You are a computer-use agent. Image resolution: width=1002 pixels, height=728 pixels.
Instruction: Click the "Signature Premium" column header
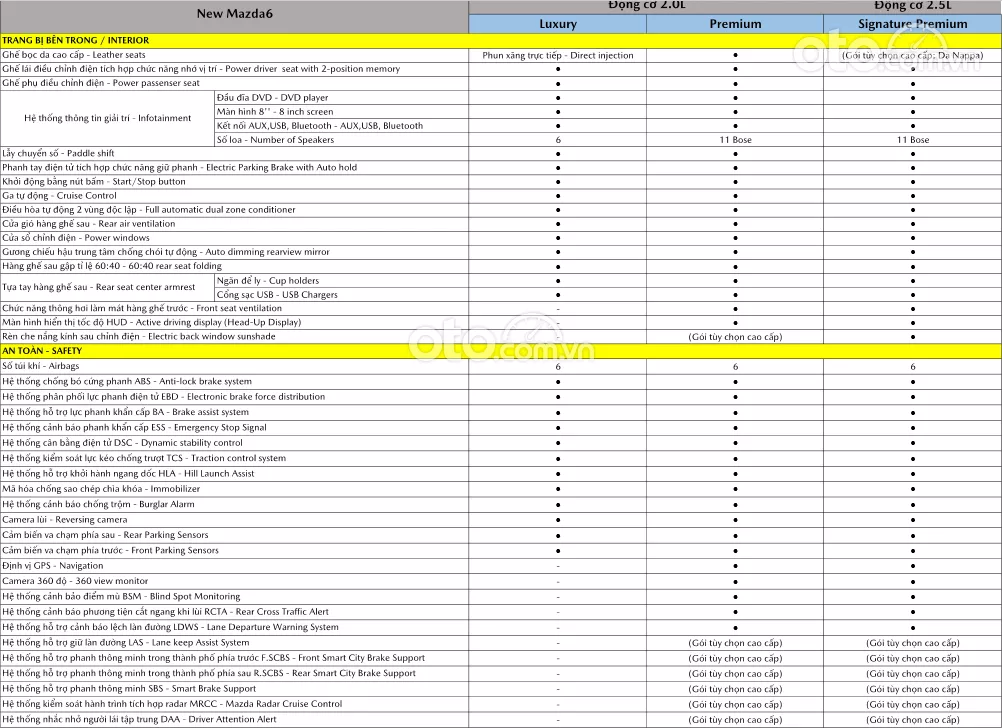(x=913, y=24)
